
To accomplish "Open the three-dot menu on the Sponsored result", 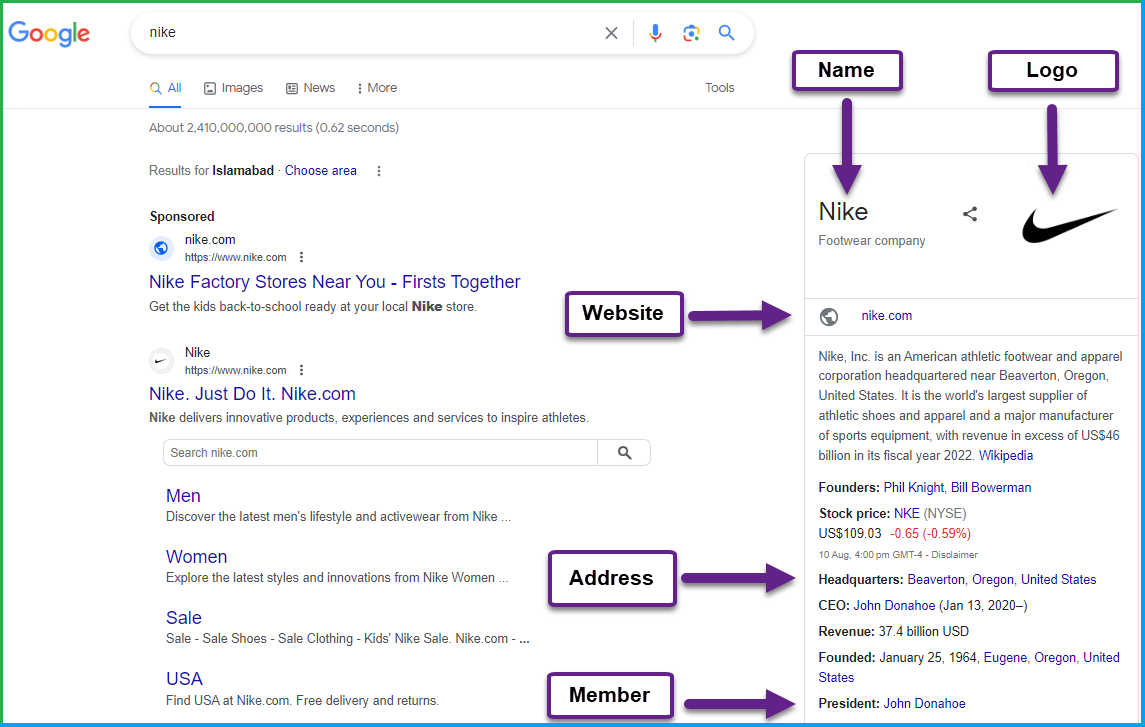I will click(x=301, y=257).
